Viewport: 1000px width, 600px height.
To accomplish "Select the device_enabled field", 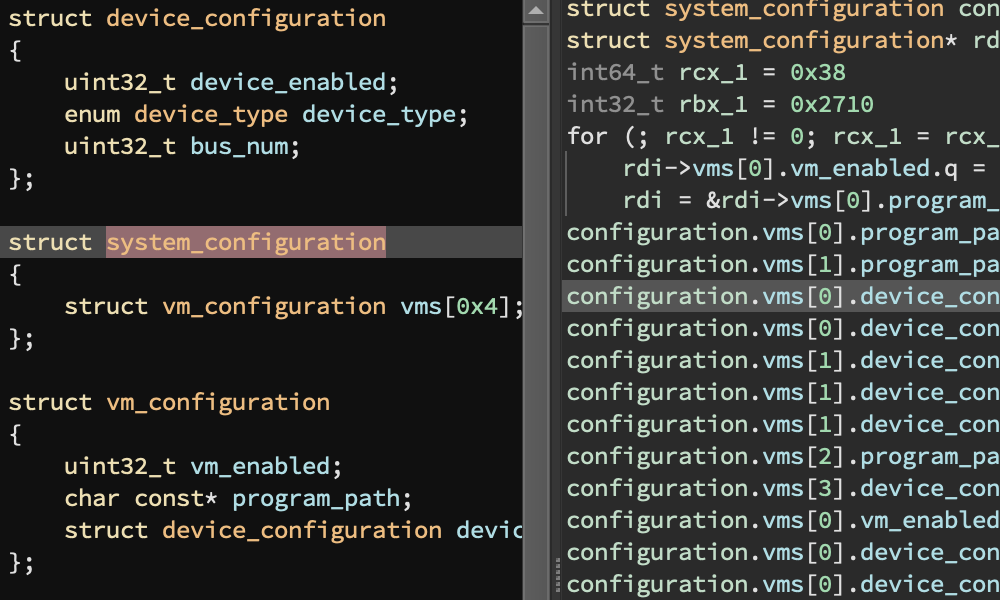I will (288, 83).
